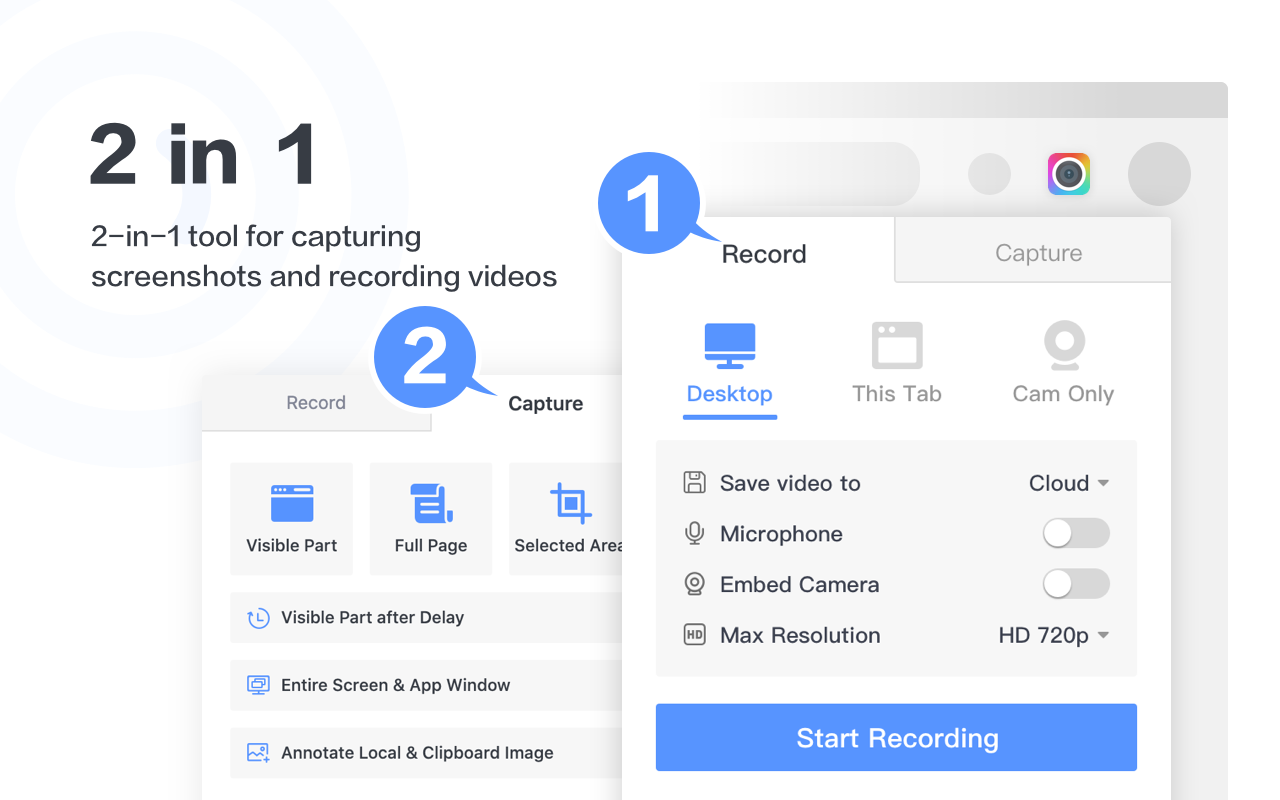This screenshot has height=800, width=1280.
Task: Choose the Selected Area capture icon
Action: click(569, 502)
